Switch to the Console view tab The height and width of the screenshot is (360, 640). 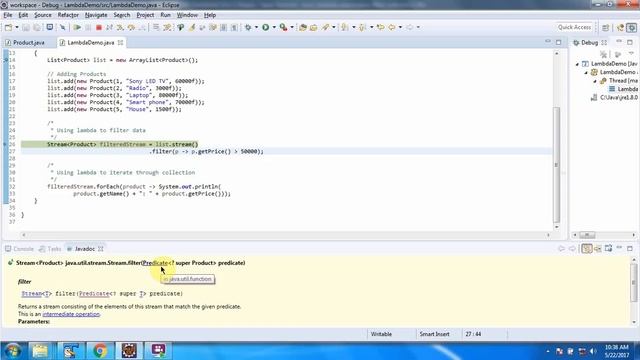20,249
